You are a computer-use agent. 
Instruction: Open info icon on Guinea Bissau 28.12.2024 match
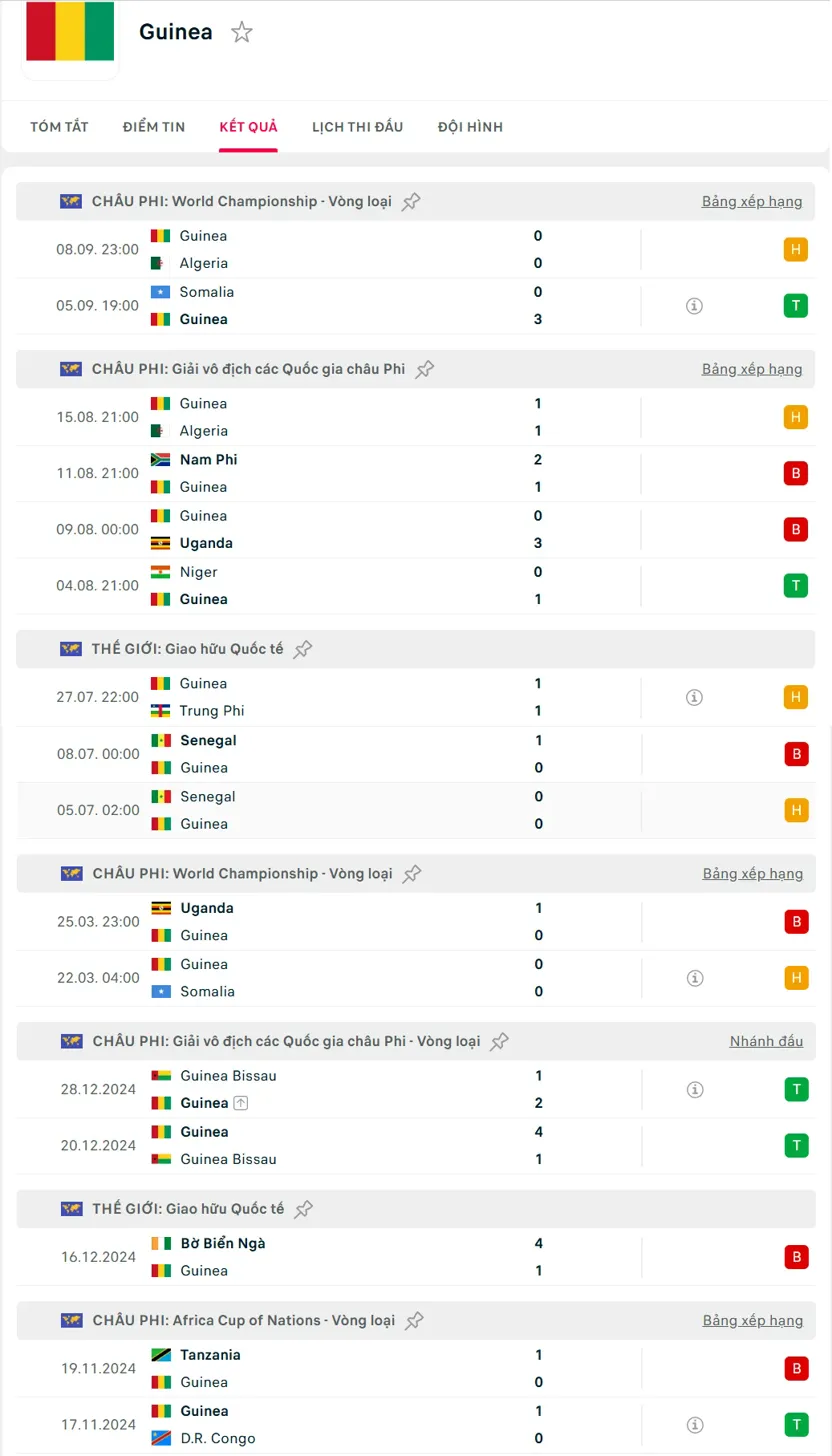(694, 1090)
